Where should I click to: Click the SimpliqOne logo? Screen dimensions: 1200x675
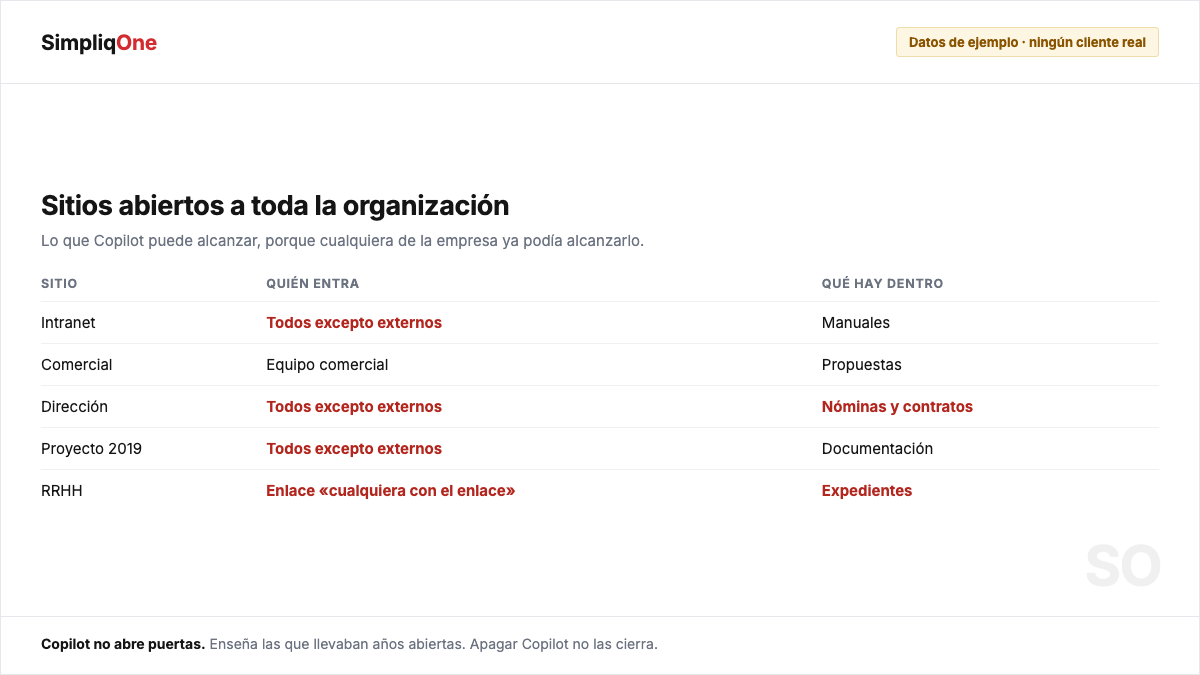[99, 43]
